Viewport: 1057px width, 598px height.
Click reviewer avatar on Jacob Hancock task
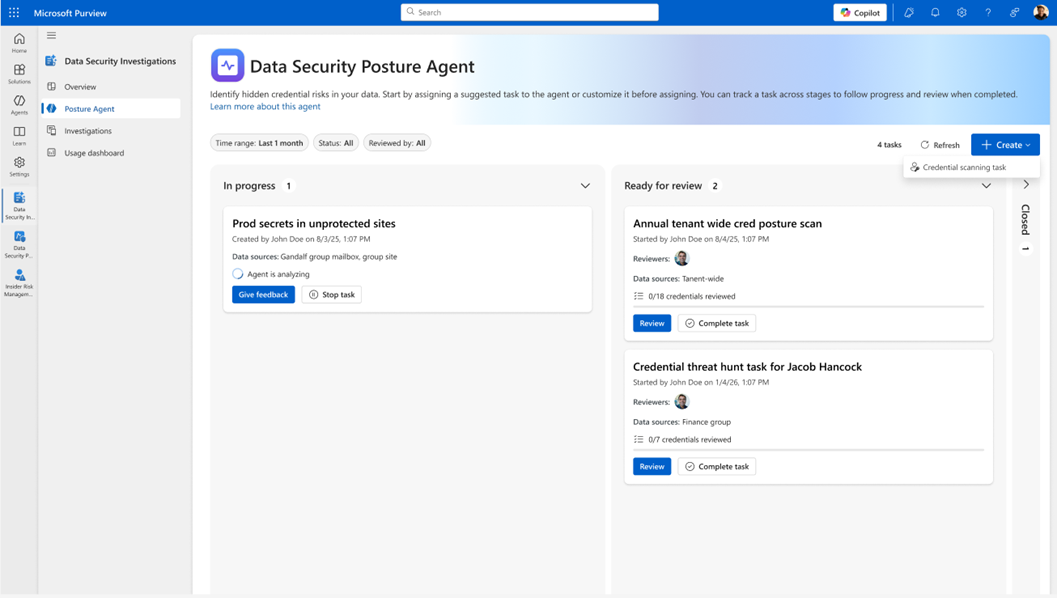pos(682,402)
